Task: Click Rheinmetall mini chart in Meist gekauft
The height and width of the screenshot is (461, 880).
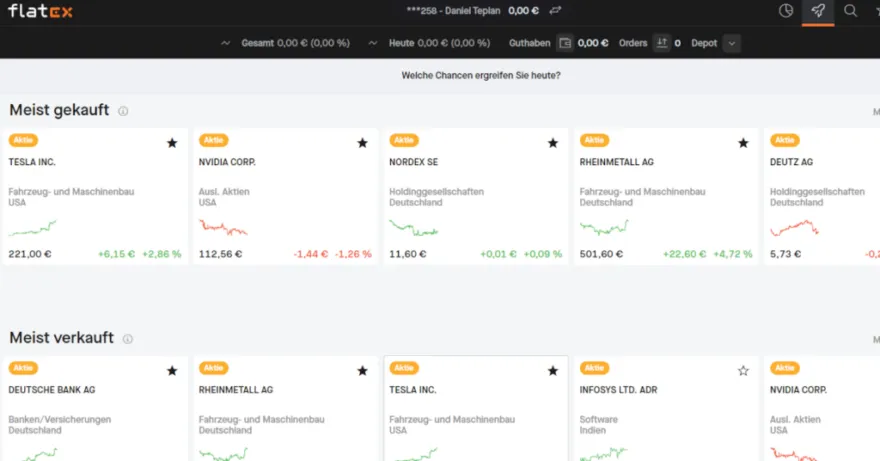Action: click(604, 228)
